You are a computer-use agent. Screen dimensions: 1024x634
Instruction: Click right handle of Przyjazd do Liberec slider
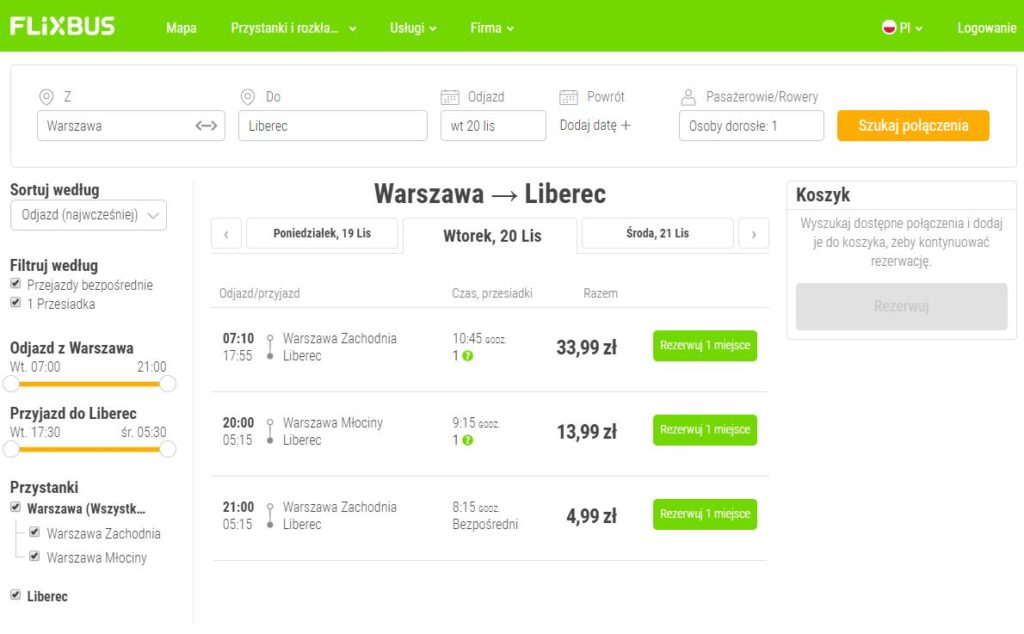168,449
